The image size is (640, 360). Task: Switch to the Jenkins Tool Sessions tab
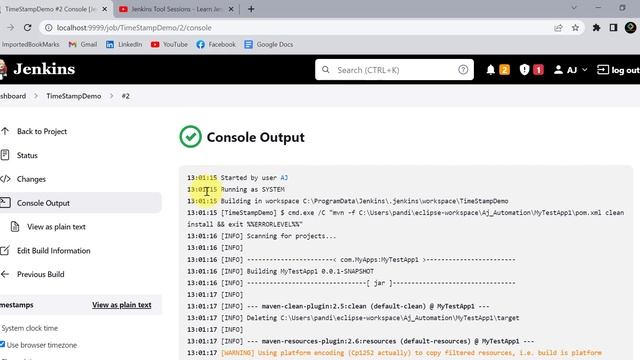176,9
